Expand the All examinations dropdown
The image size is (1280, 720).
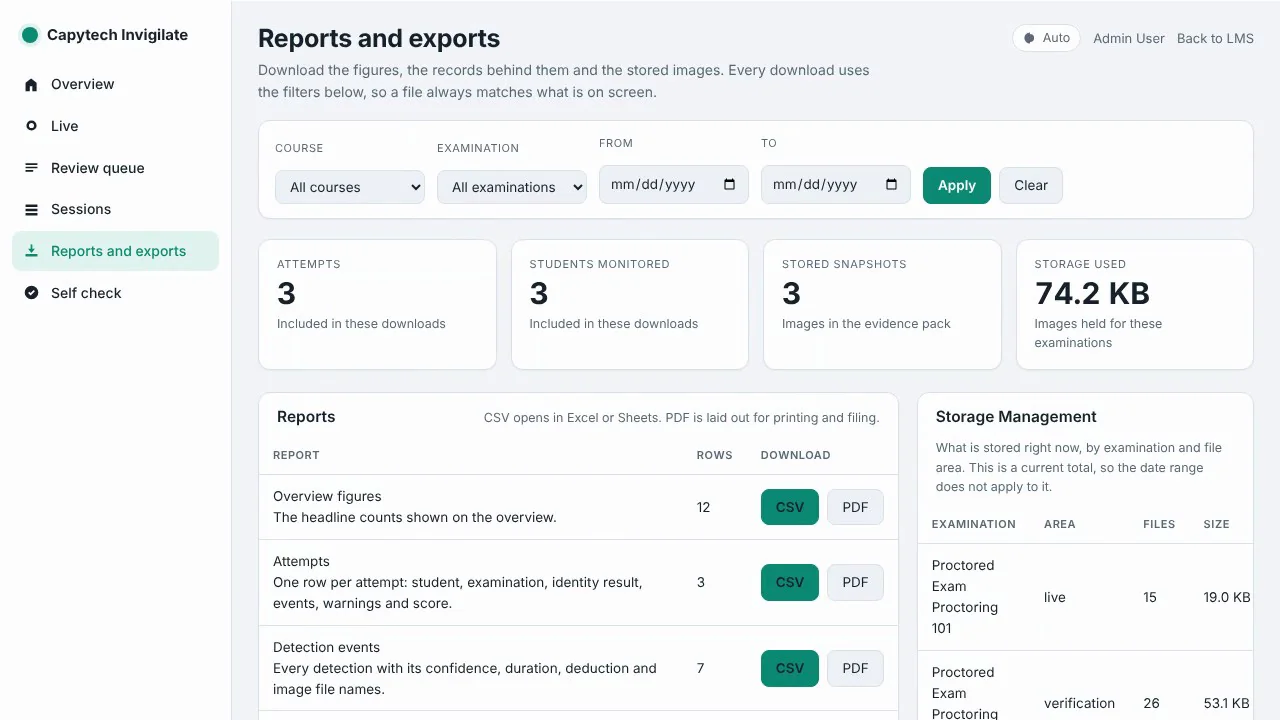click(x=512, y=187)
